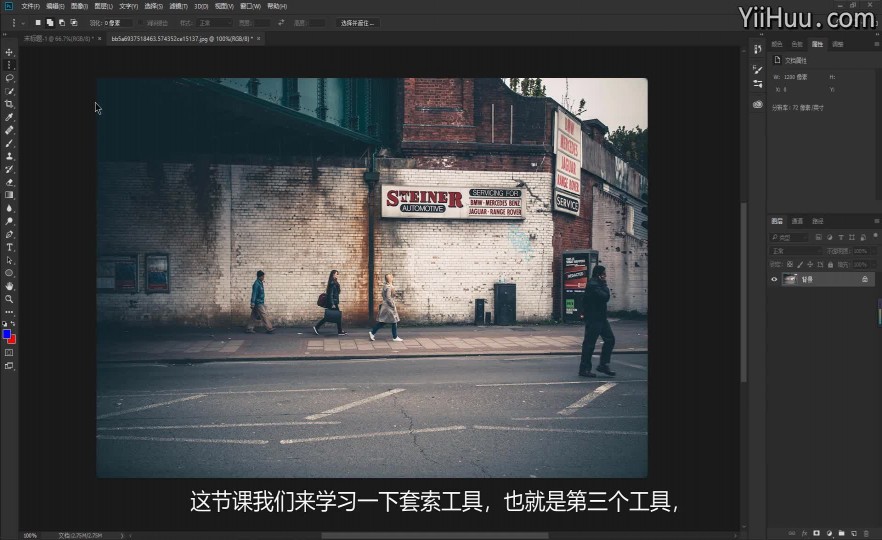Switch to the 颜色 color panel tab
The width and height of the screenshot is (882, 540).
click(x=777, y=44)
